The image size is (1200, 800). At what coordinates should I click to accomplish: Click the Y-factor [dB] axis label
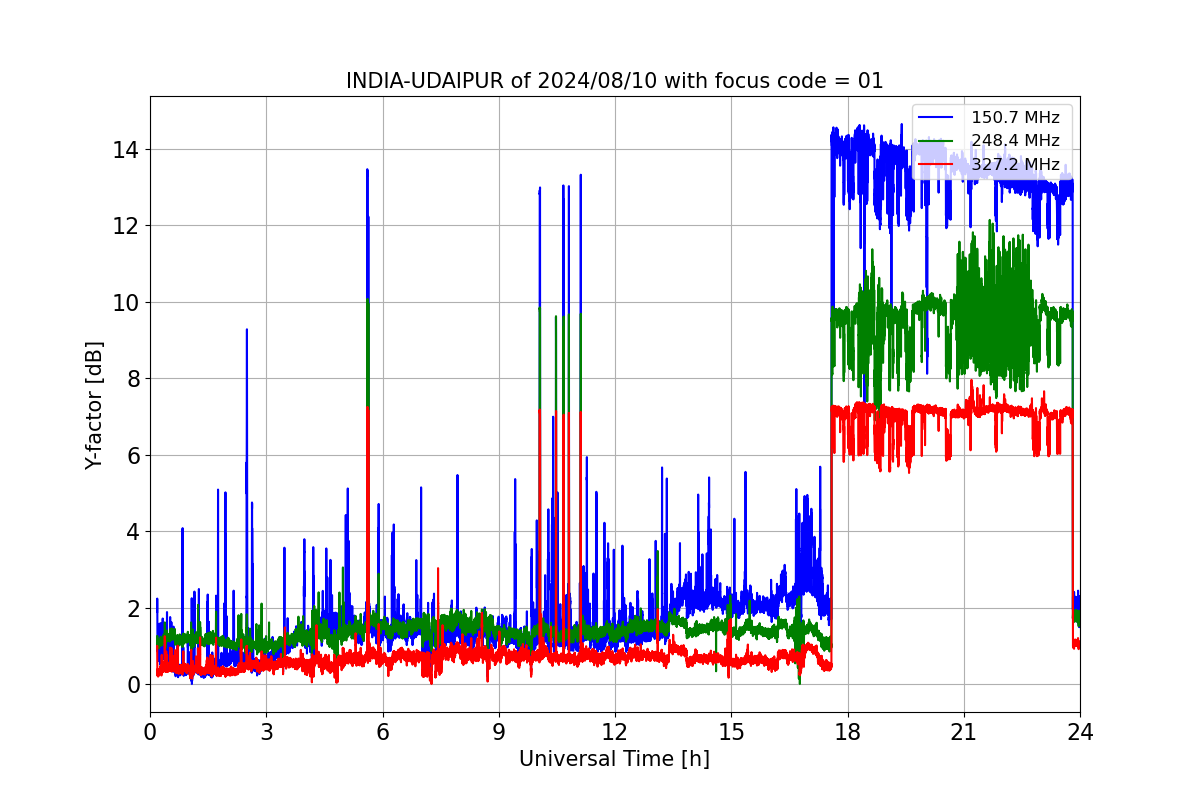click(93, 404)
